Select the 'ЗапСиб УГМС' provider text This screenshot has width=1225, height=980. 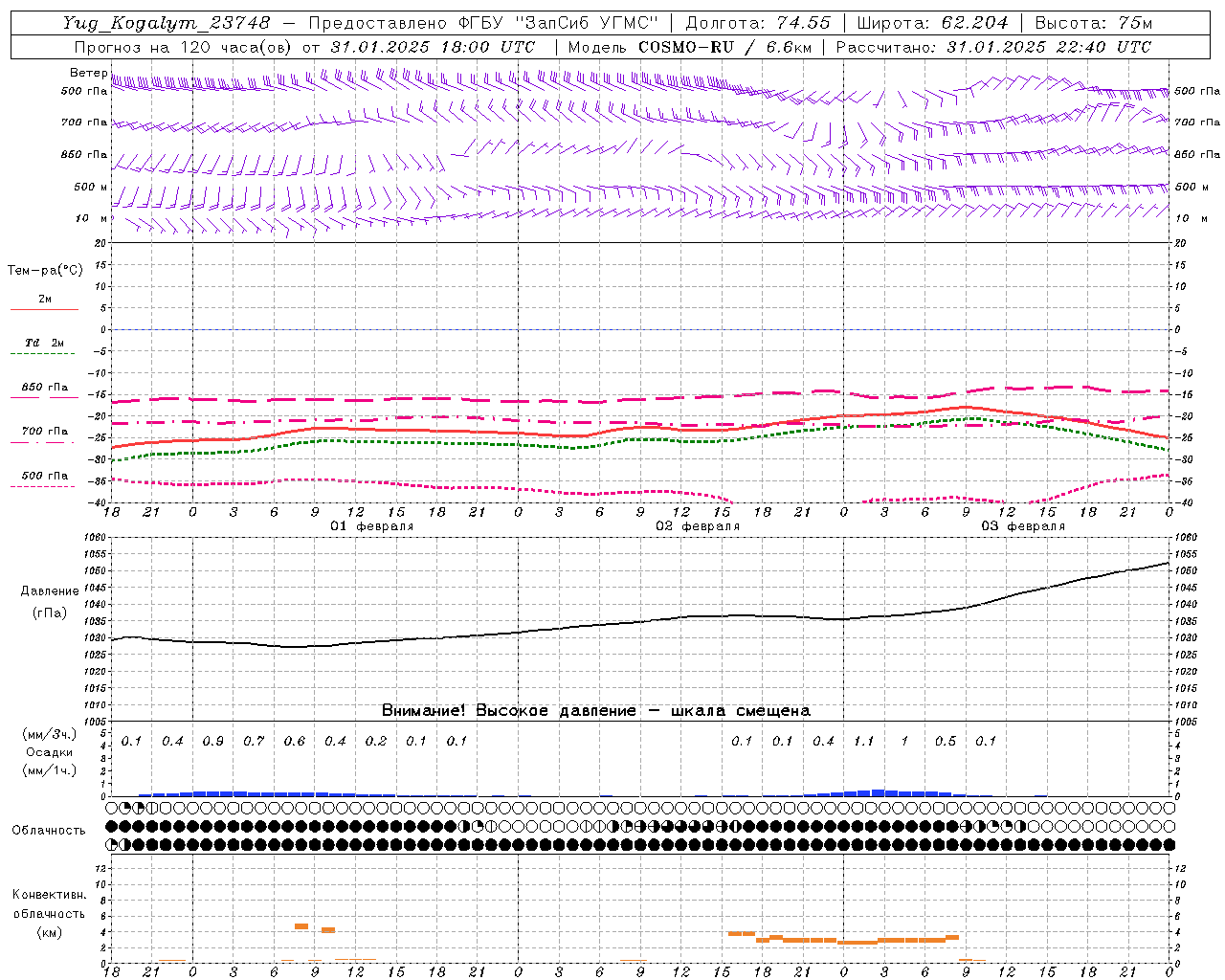click(x=586, y=23)
